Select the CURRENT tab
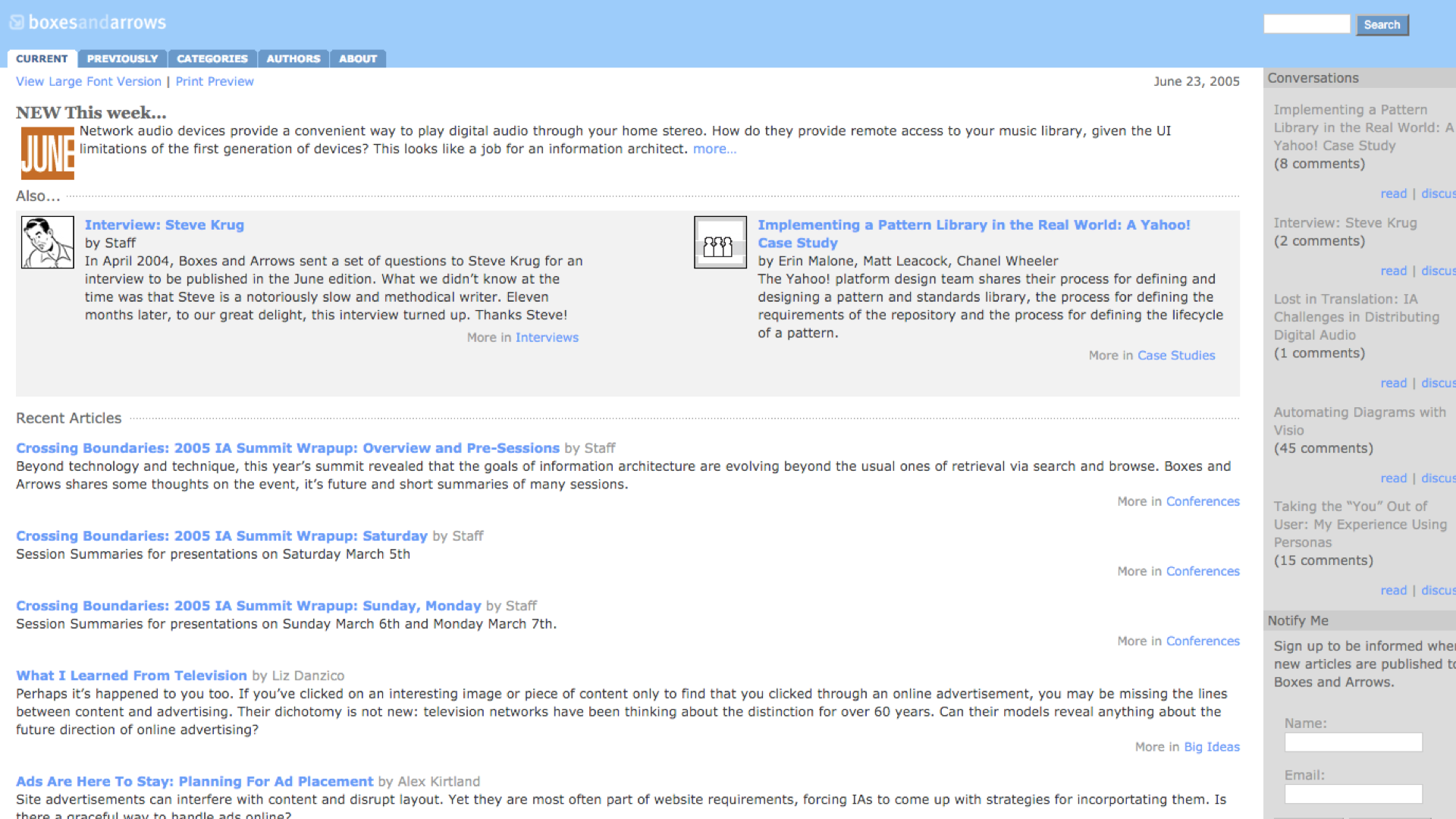Image resolution: width=1456 pixels, height=819 pixels. [x=41, y=58]
